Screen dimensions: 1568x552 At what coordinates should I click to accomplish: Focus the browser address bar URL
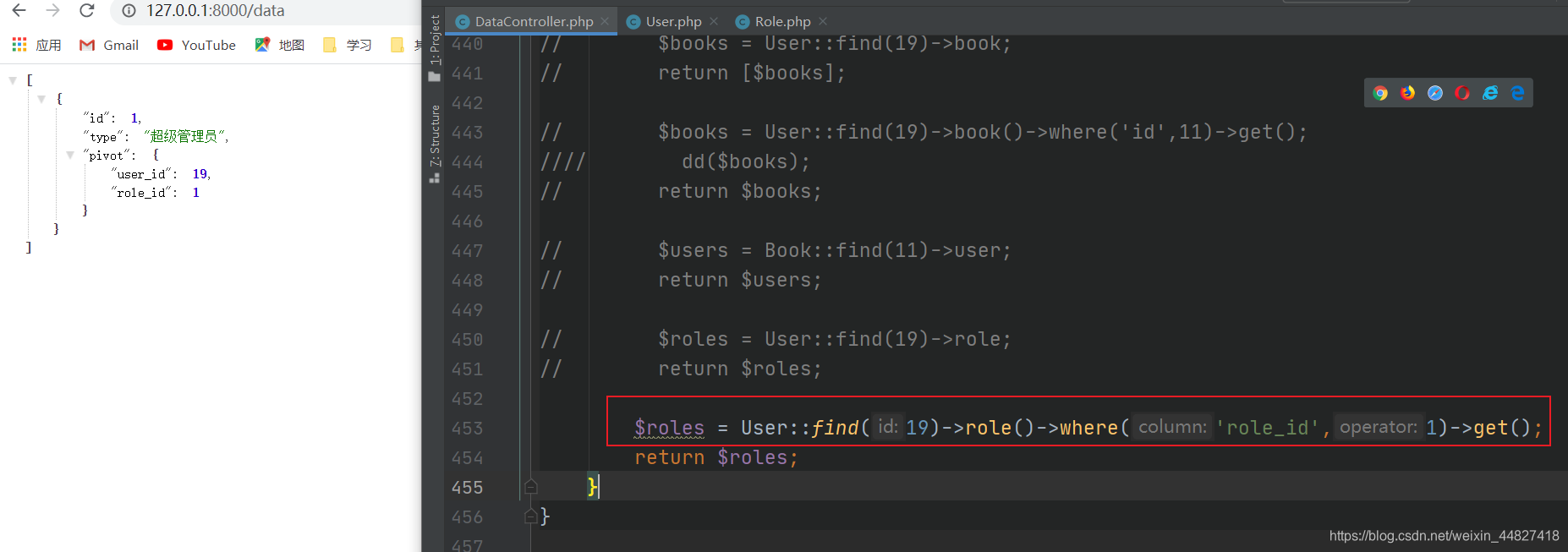[215, 11]
